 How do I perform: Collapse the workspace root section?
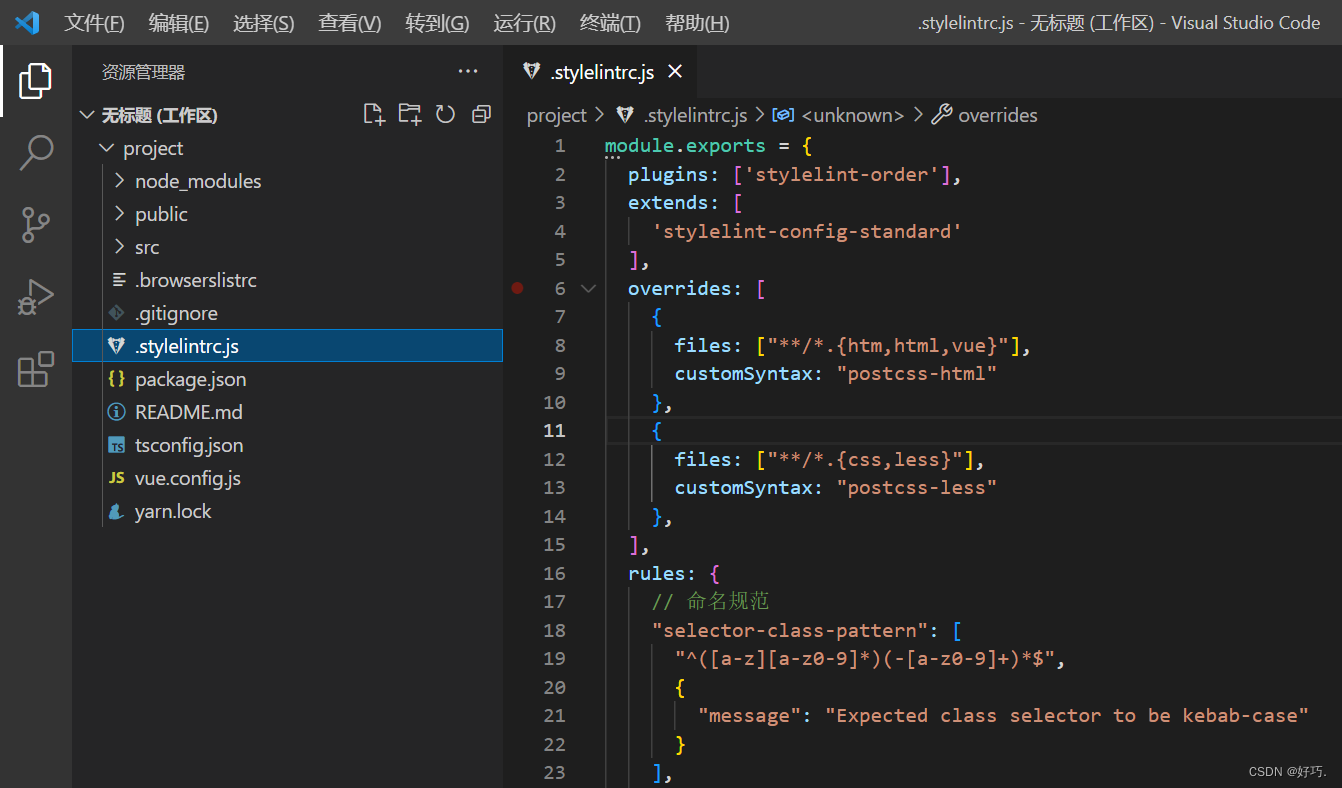[87, 115]
